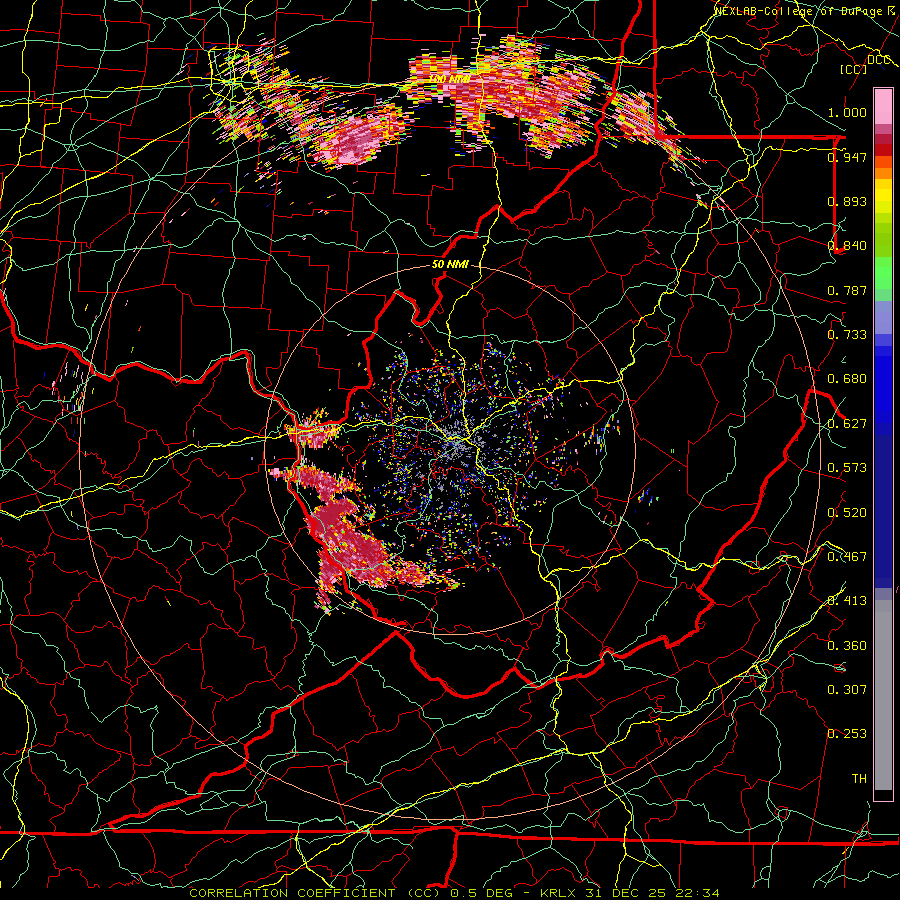Click the 0.893 legend value
Image resolution: width=900 pixels, height=900 pixels.
tap(847, 201)
